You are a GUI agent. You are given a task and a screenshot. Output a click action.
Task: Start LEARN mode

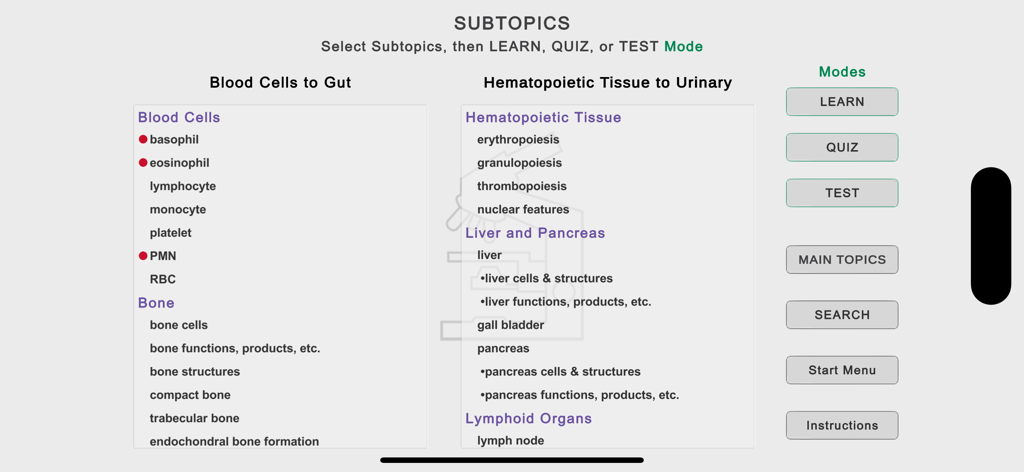click(842, 102)
